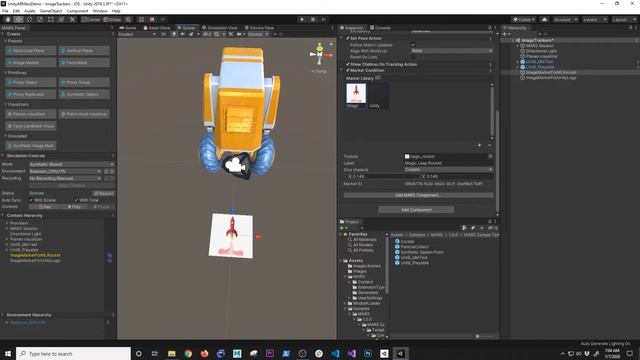Open the GameObject menu

(51, 11)
